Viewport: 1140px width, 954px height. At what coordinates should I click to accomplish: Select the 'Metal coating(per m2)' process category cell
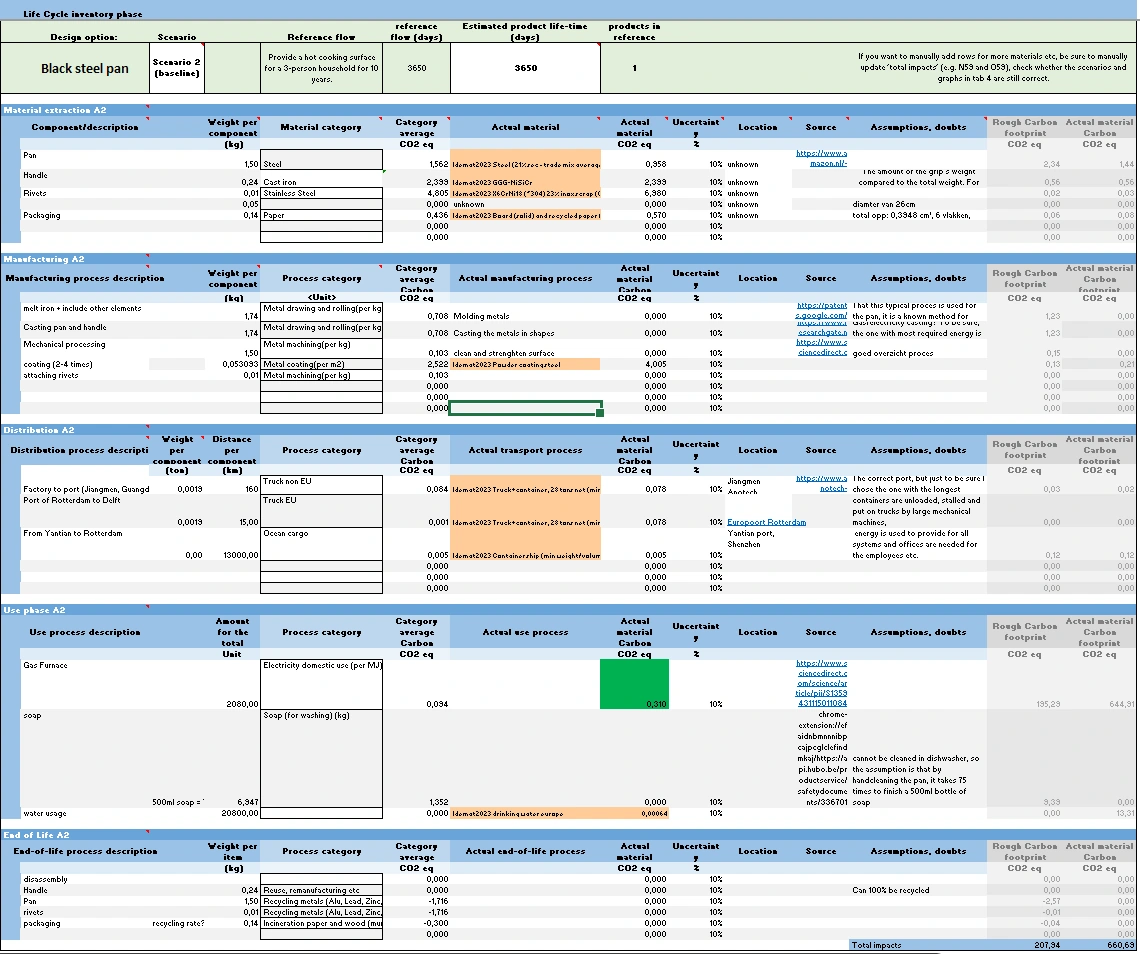(x=321, y=364)
